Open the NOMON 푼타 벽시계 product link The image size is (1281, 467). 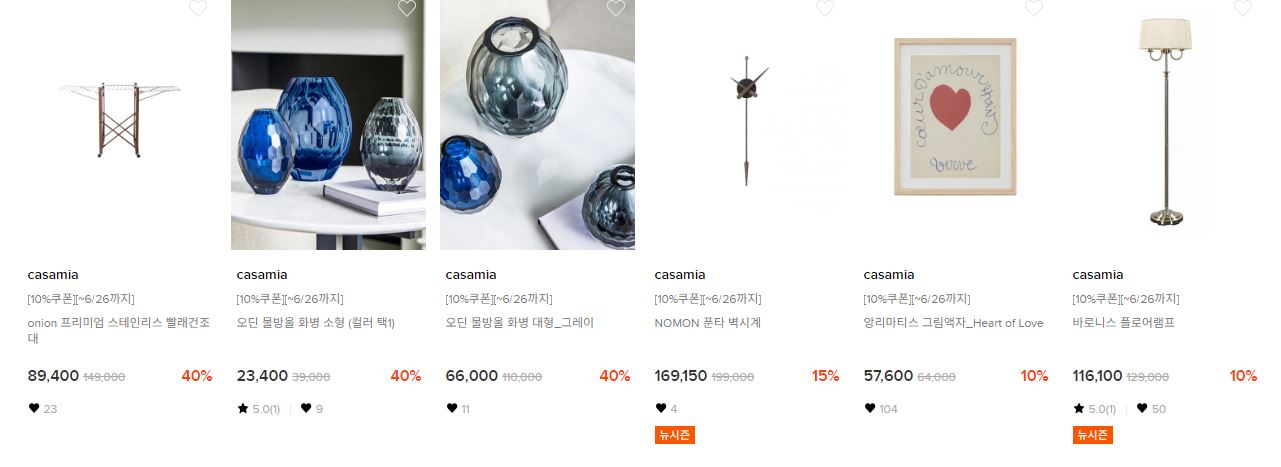707,323
